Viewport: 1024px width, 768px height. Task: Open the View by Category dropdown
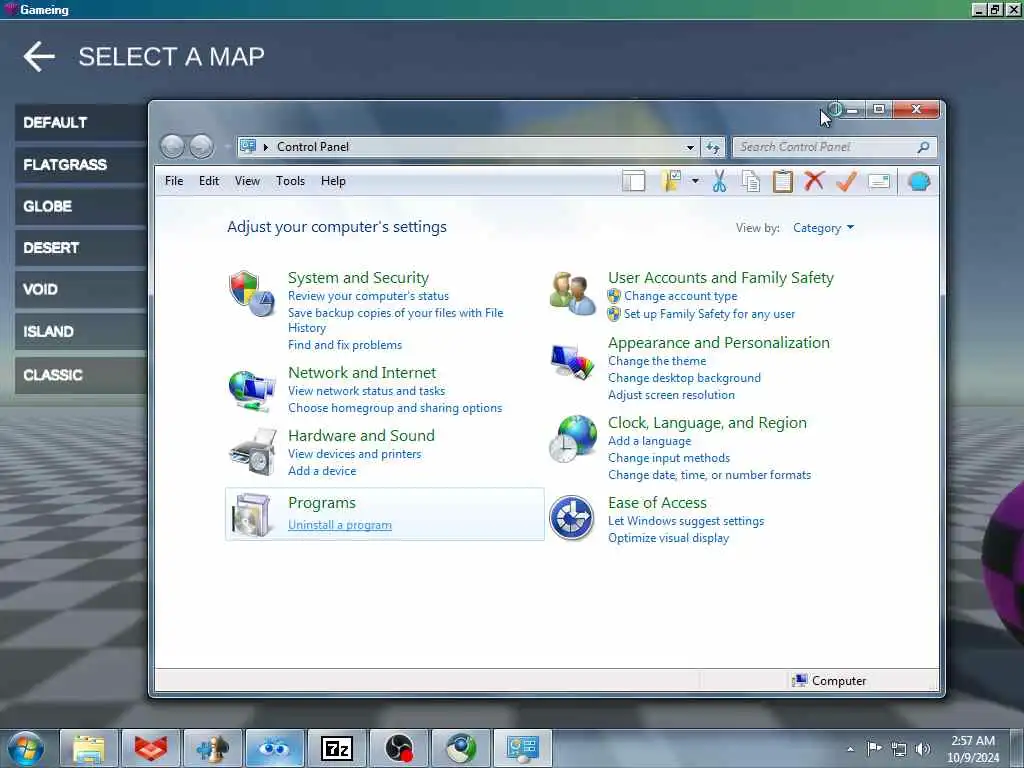pyautogui.click(x=823, y=228)
